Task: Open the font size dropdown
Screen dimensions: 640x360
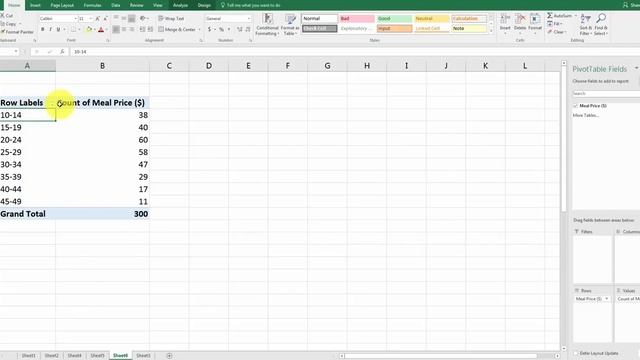Action: pos(91,19)
